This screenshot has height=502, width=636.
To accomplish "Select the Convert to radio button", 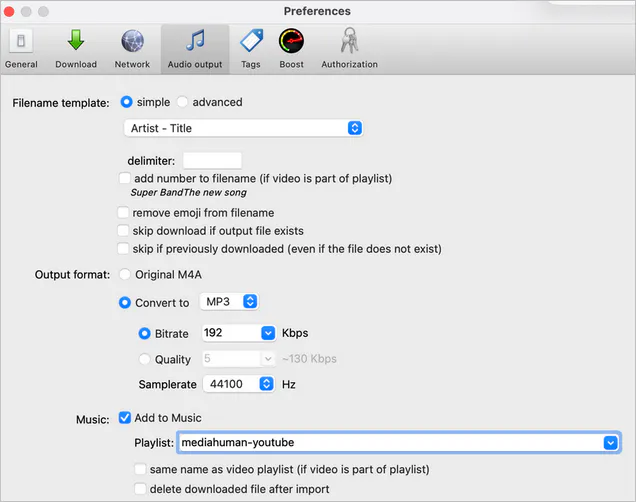I will coord(125,302).
